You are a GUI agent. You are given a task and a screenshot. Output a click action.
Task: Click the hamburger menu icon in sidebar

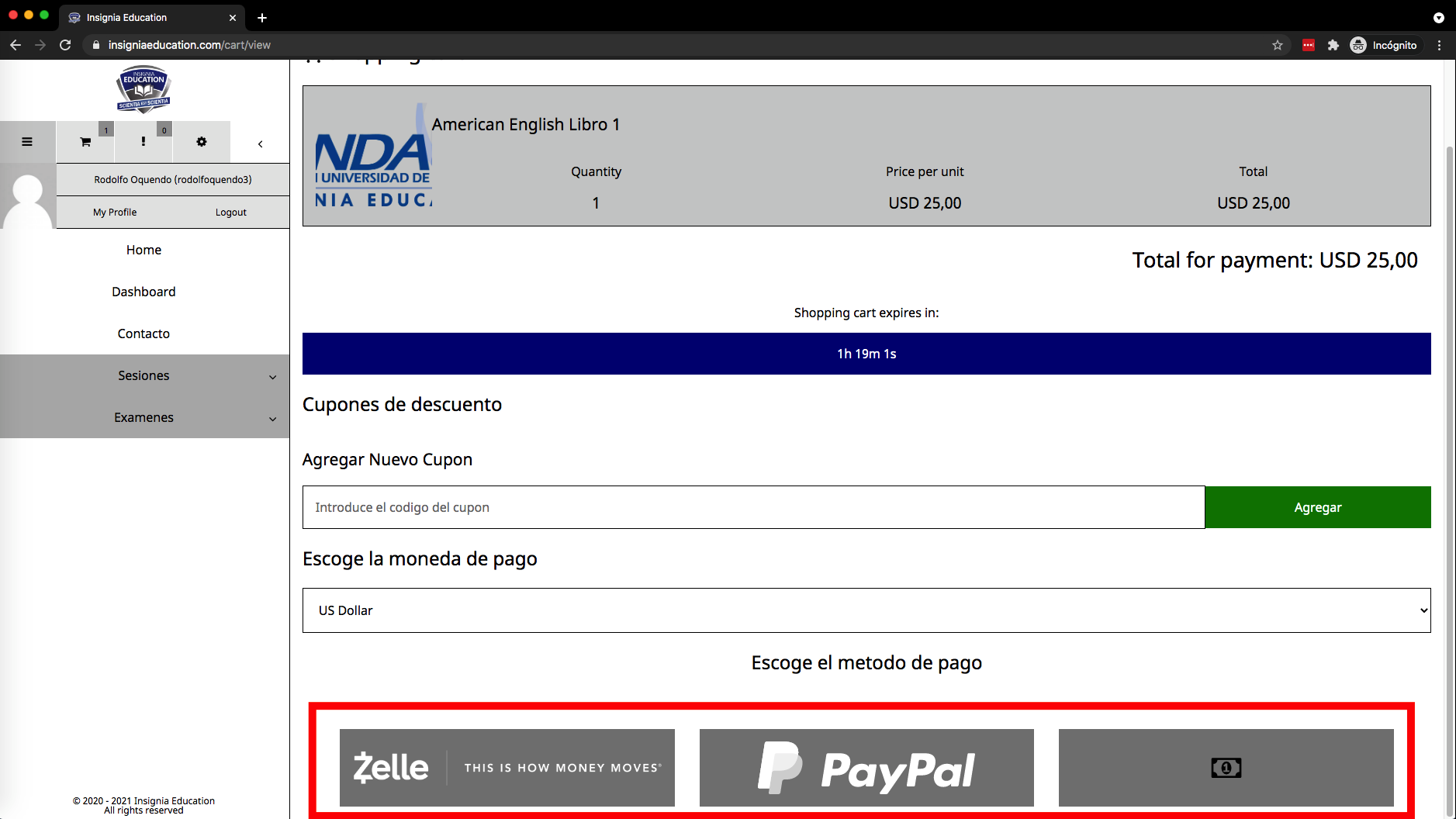point(27,142)
